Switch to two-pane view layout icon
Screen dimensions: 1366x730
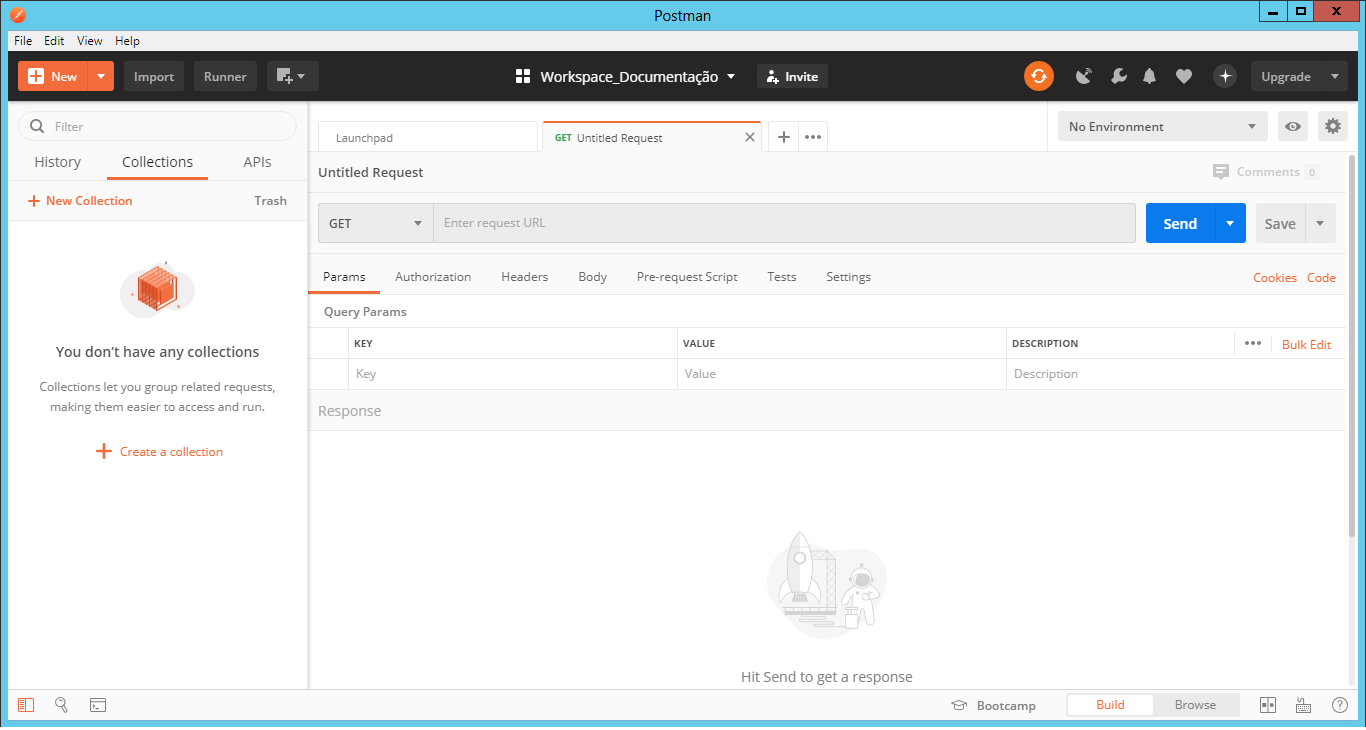pos(1268,705)
